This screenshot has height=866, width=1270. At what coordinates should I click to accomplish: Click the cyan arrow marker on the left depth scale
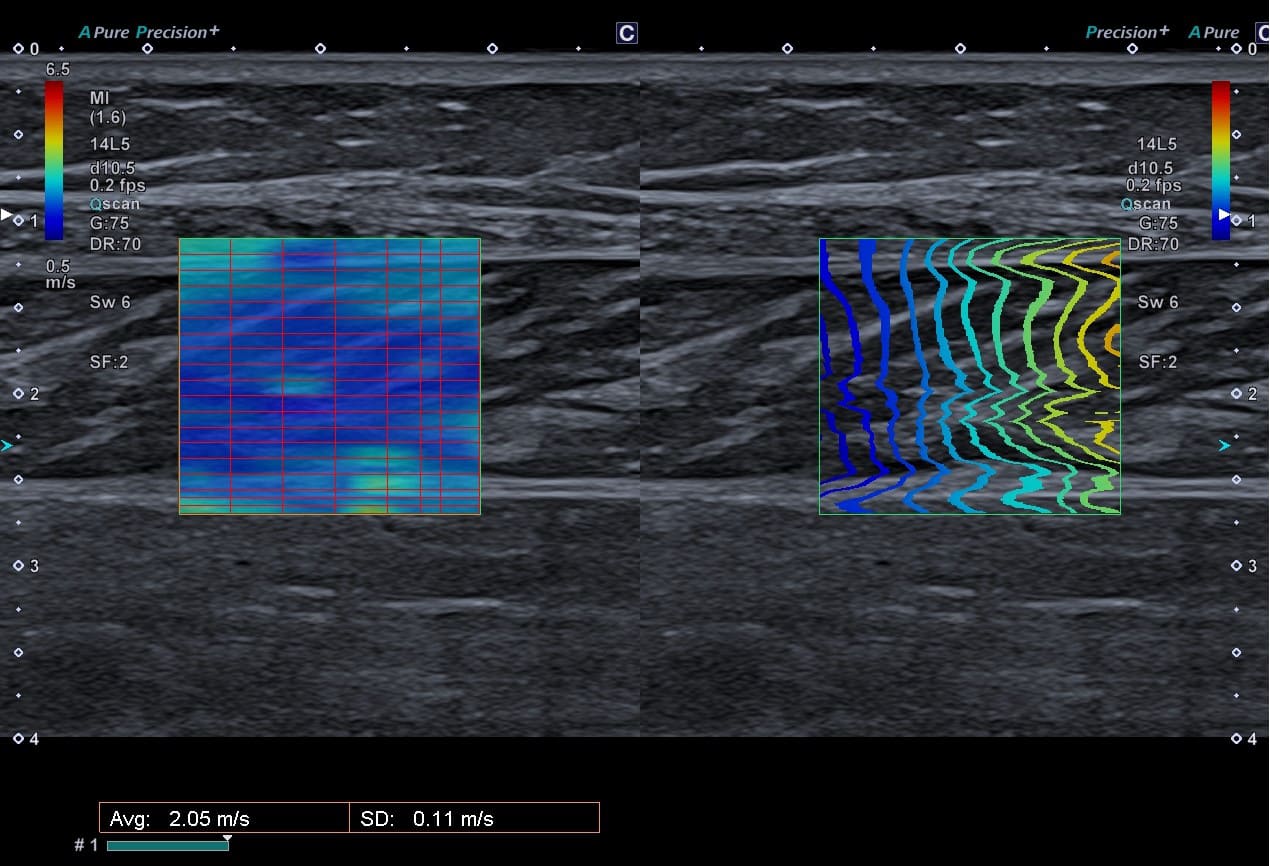coord(7,446)
